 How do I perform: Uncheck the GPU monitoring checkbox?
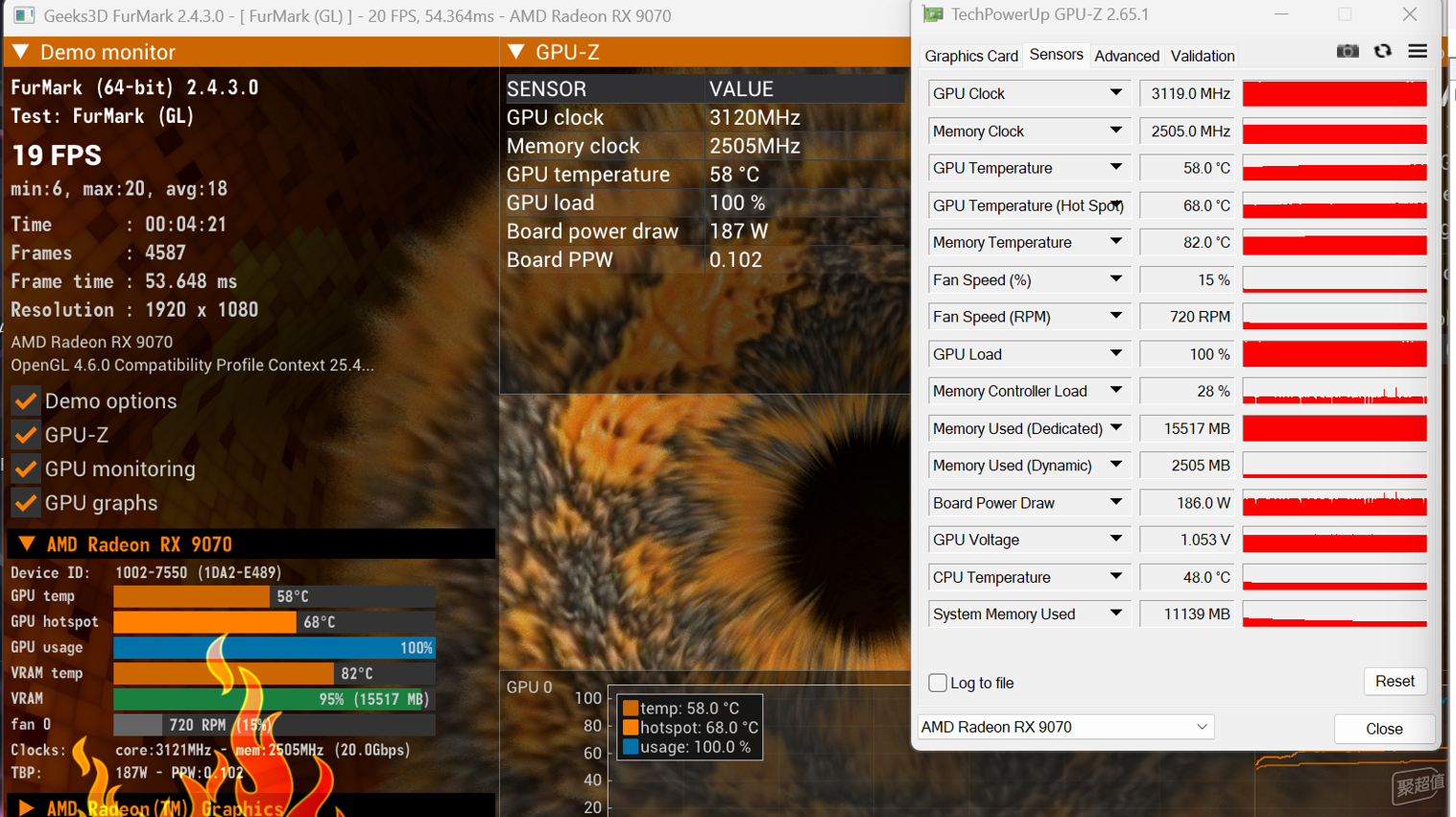[26, 469]
